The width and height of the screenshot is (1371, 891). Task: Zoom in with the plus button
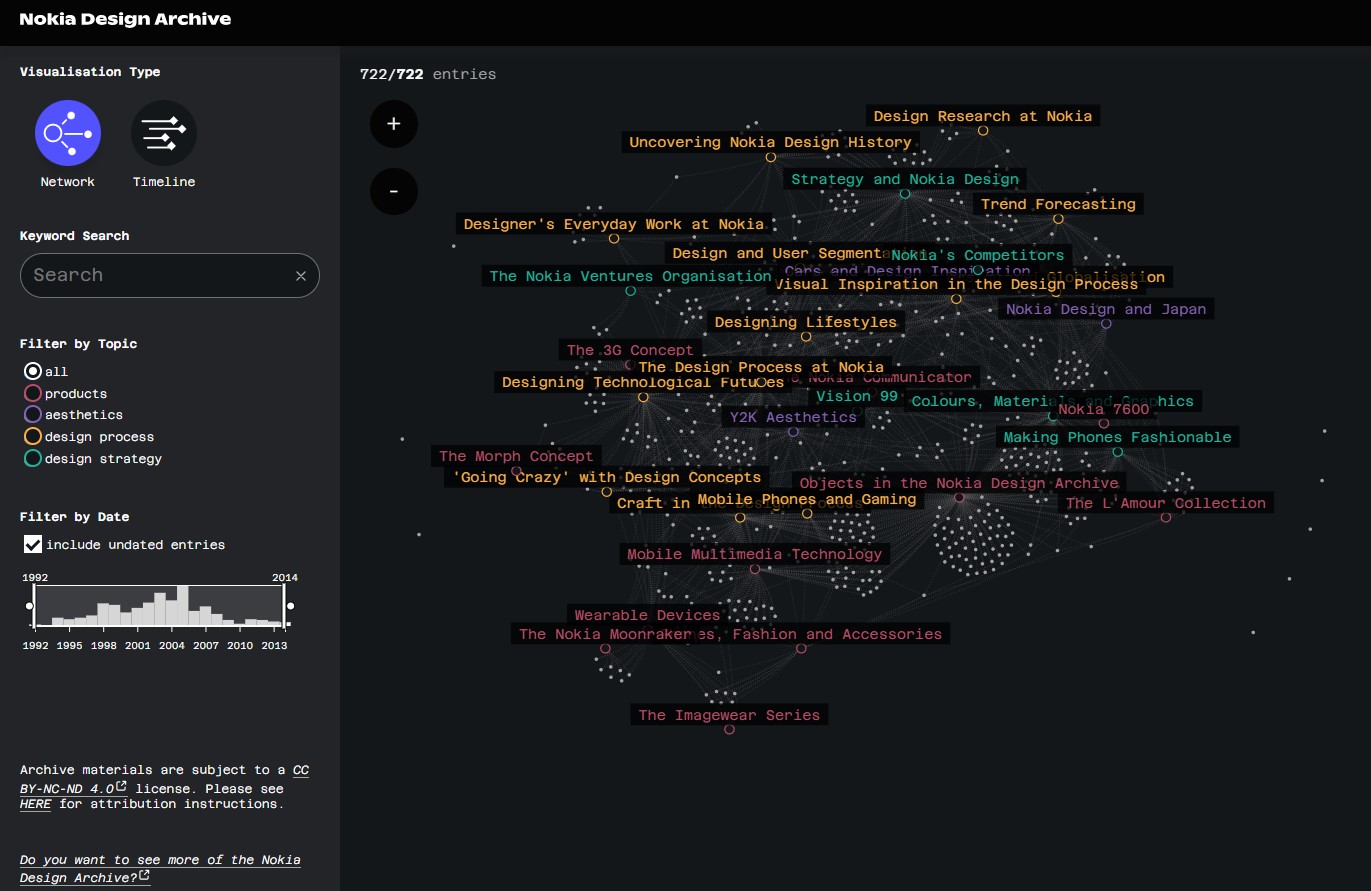[394, 124]
